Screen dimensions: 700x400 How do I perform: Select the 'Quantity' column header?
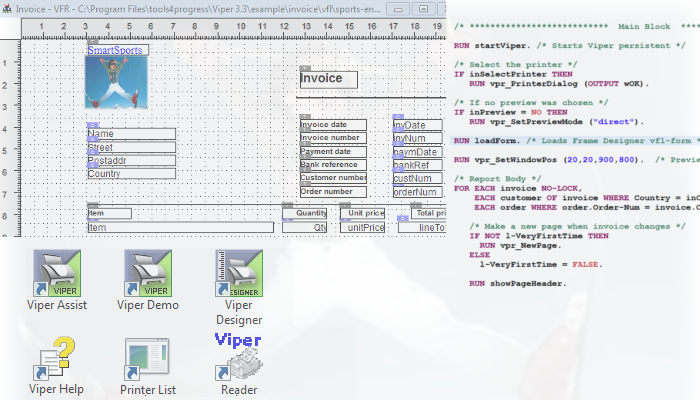coord(304,213)
